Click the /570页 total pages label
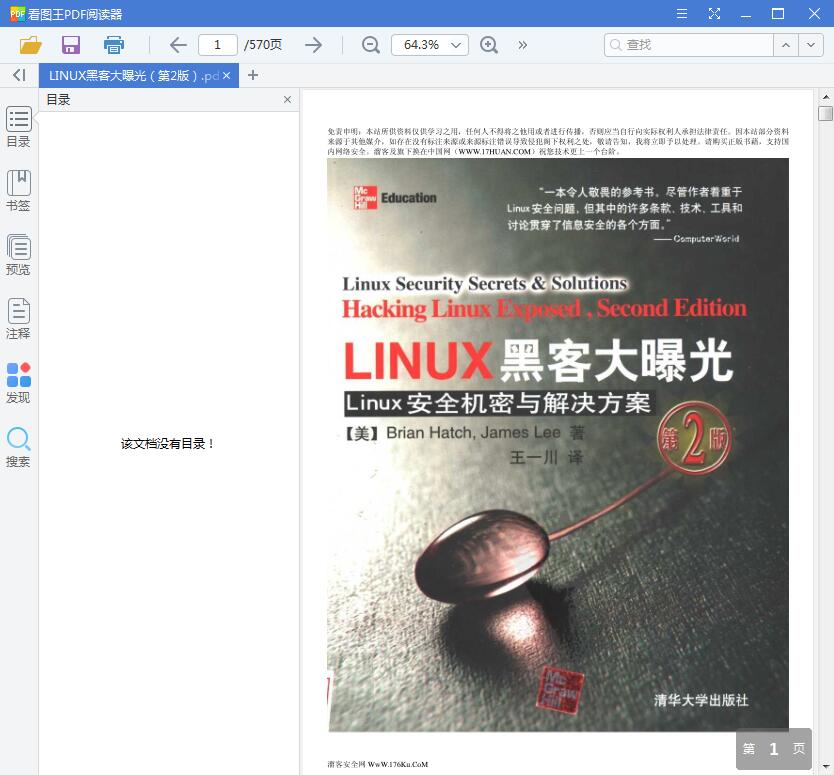 pos(263,45)
